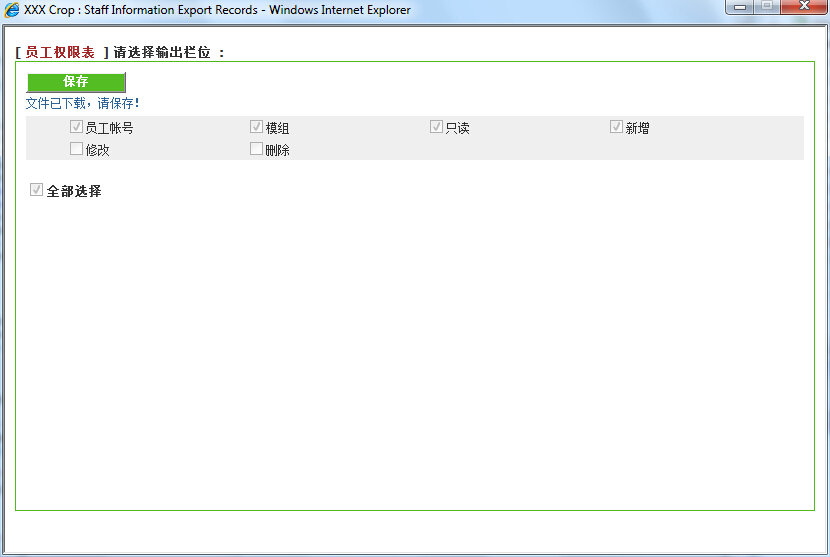Close the Staff Information Export Records window
Viewport: 830px width, 557px height.
[x=804, y=7]
